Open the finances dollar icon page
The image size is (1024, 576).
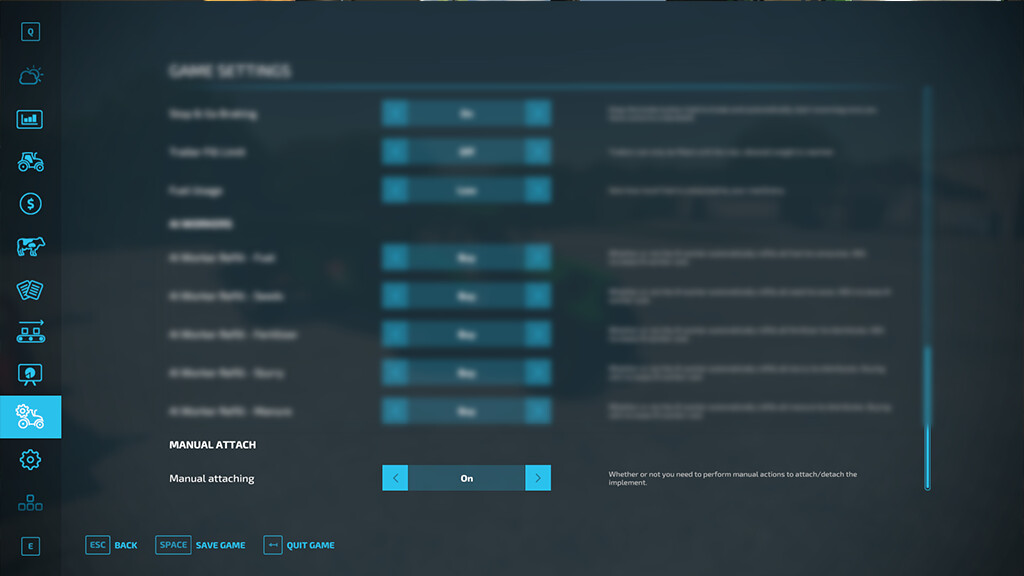(30, 204)
